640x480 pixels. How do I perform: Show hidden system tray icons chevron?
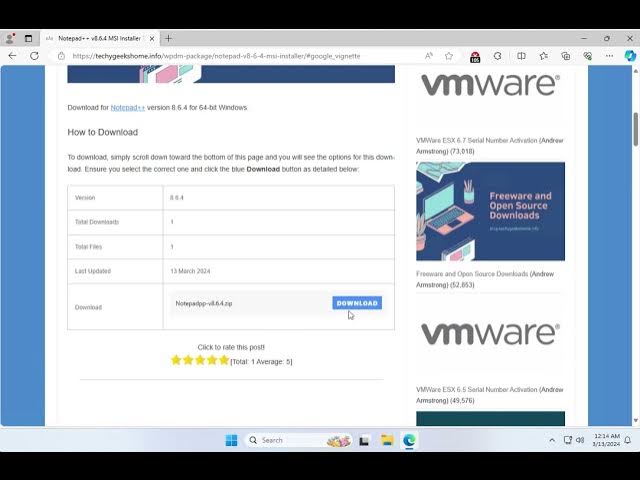click(552, 440)
